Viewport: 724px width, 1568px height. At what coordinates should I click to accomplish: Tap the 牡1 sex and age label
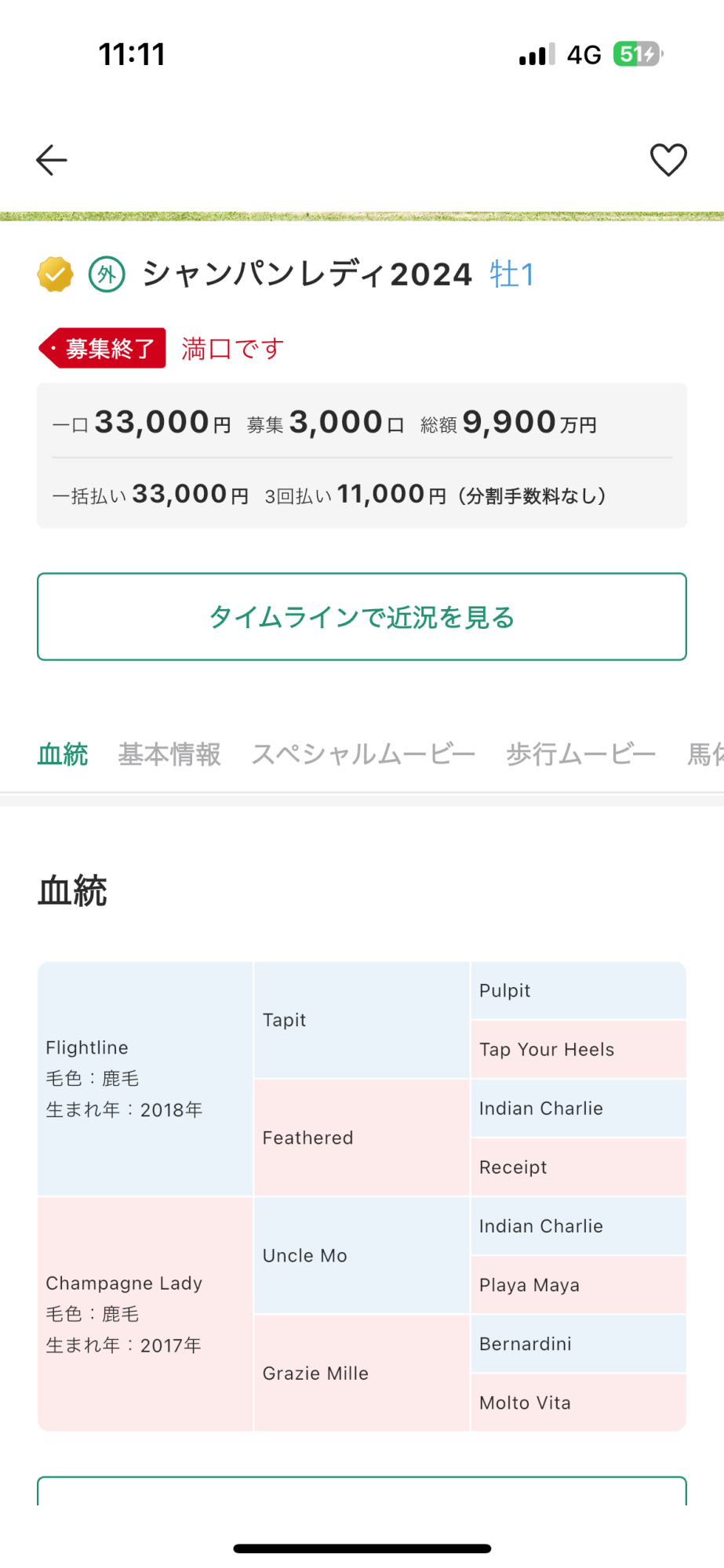click(511, 274)
